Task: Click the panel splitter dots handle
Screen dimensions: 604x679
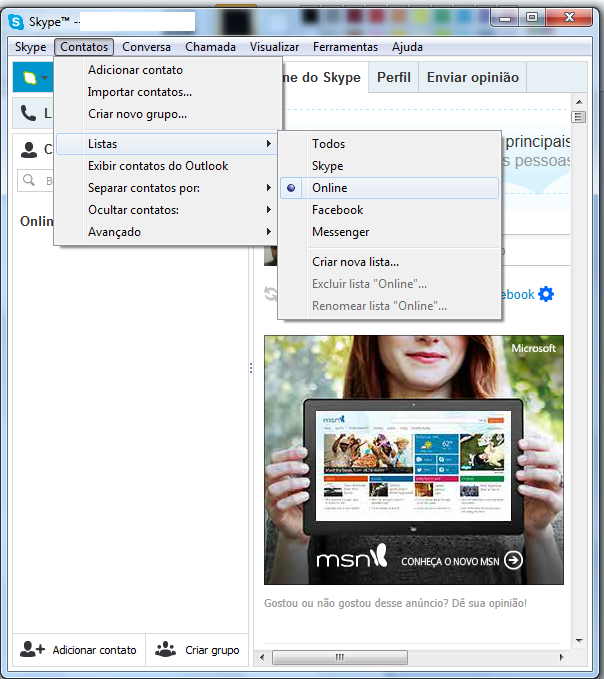Action: click(x=251, y=368)
